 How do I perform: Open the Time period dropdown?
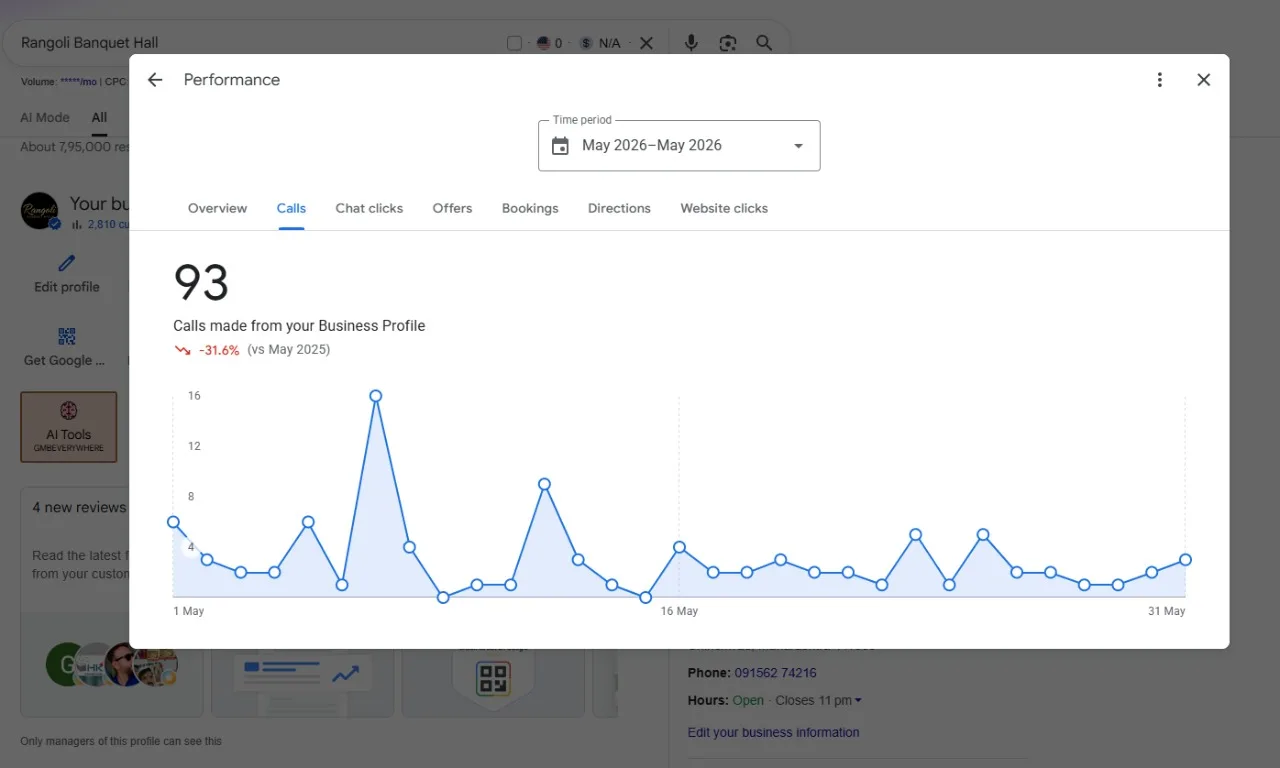[679, 146]
